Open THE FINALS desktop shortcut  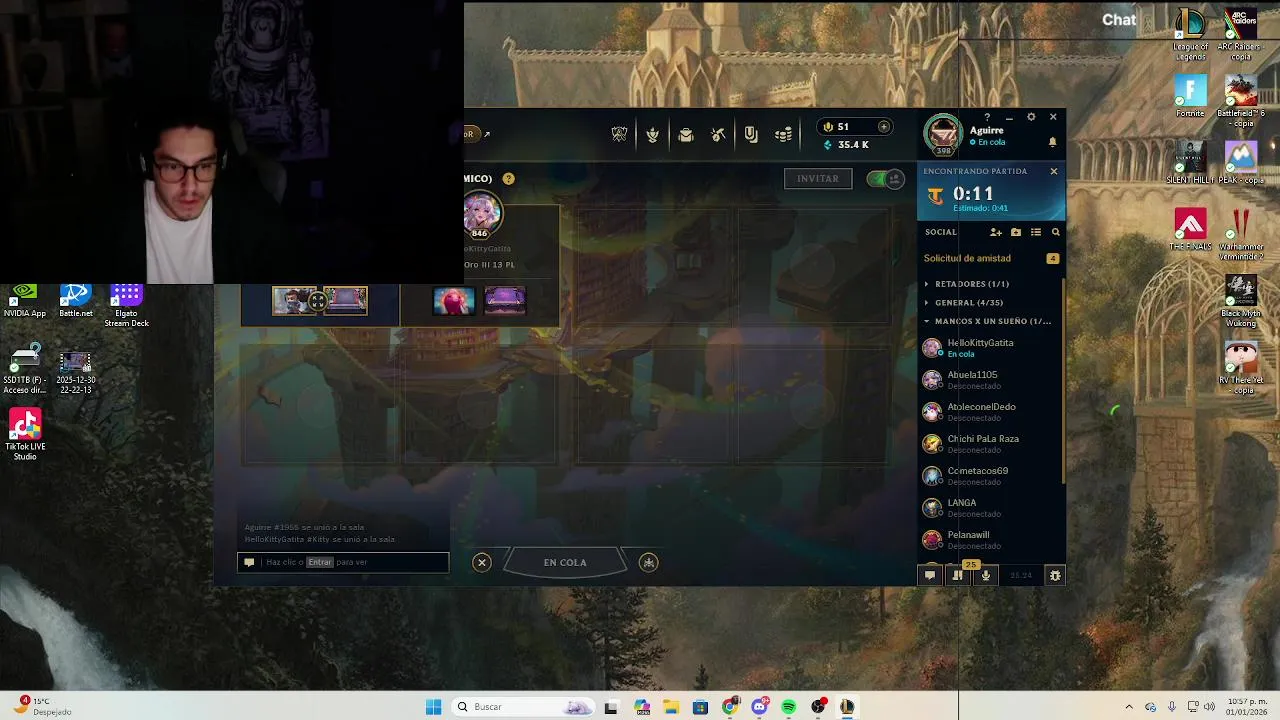coord(1190,229)
